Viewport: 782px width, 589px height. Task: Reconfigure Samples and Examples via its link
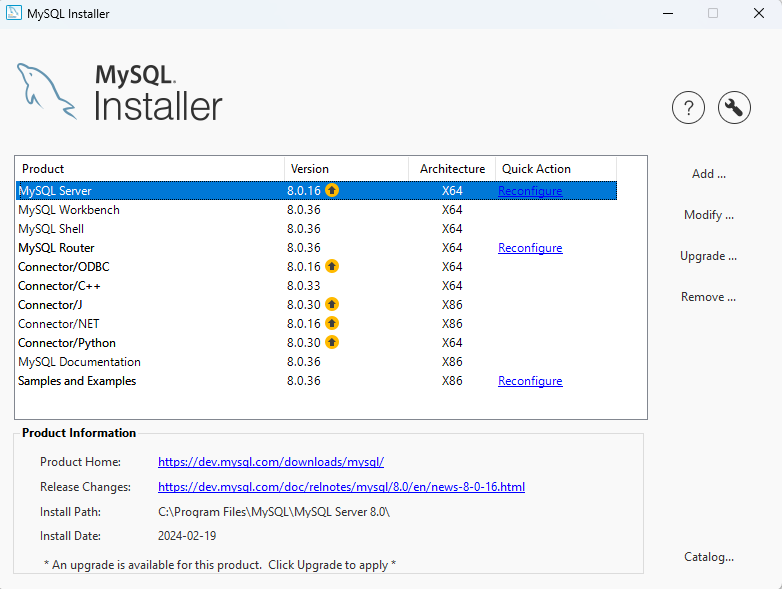point(530,381)
